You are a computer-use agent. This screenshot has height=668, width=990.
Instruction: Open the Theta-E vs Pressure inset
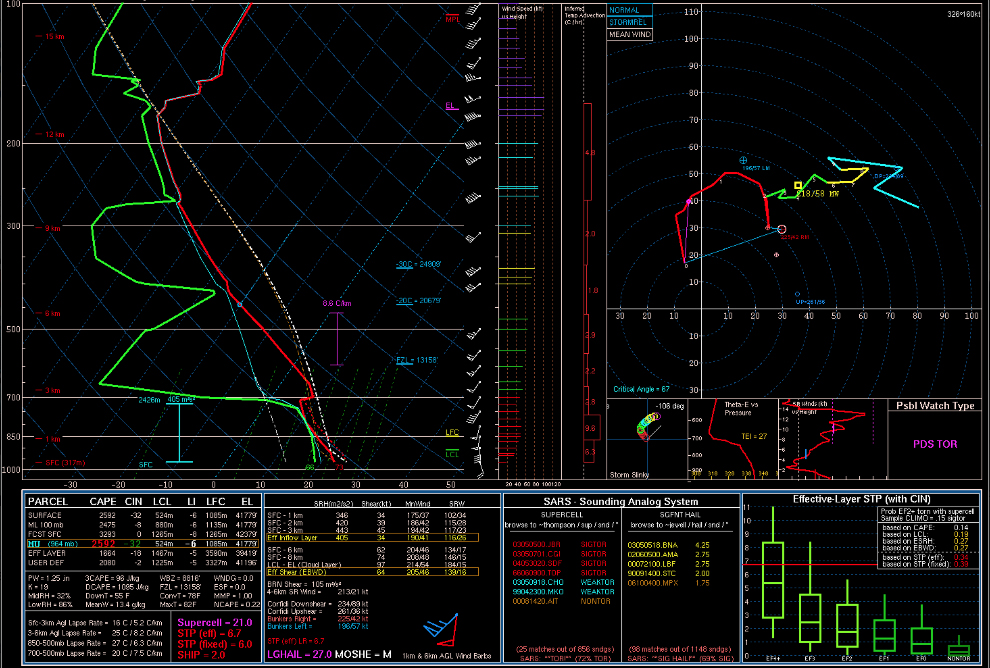pos(744,440)
